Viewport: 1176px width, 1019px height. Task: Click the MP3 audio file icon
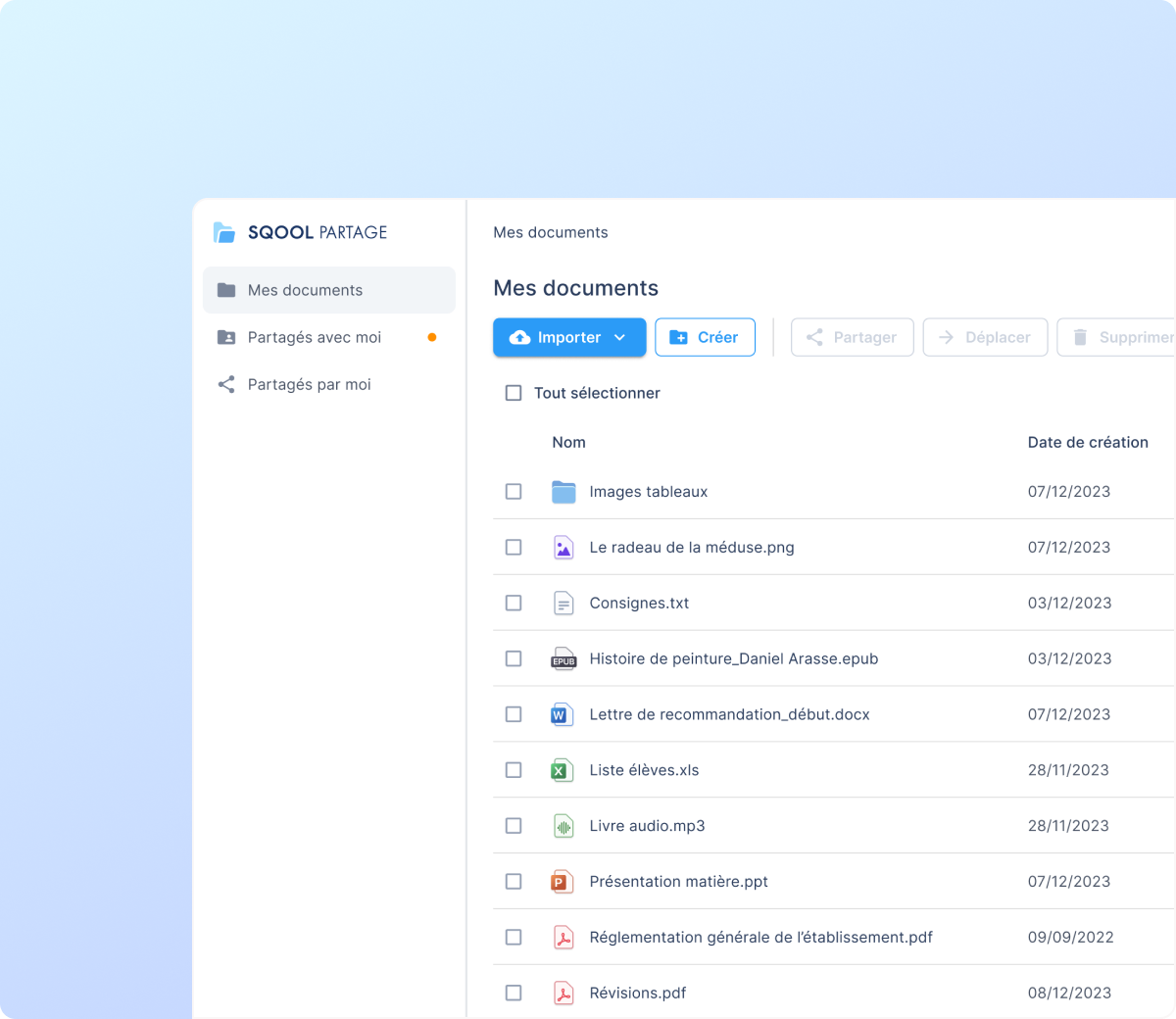click(563, 827)
